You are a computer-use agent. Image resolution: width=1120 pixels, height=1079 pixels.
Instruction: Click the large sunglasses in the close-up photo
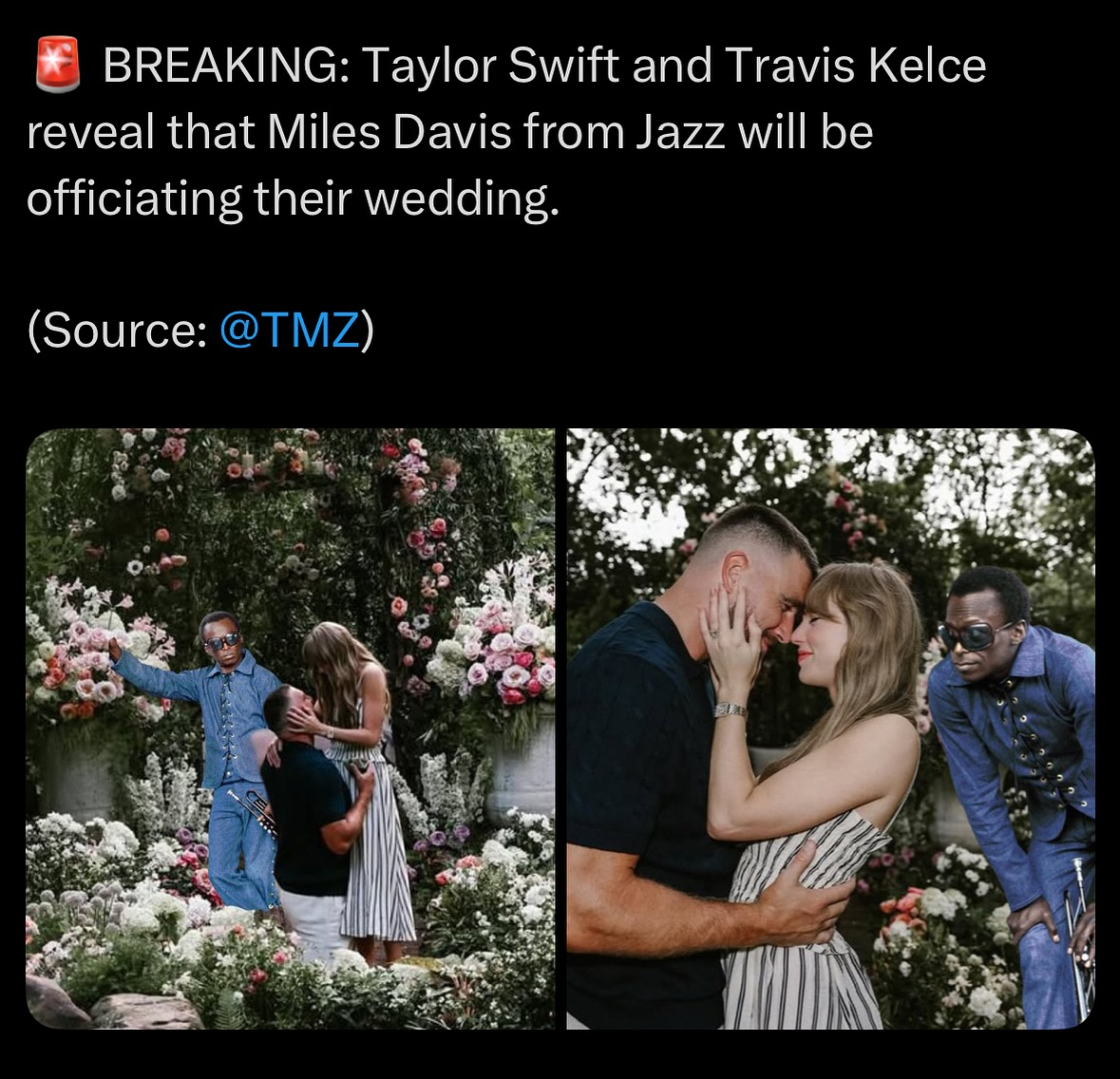975,634
